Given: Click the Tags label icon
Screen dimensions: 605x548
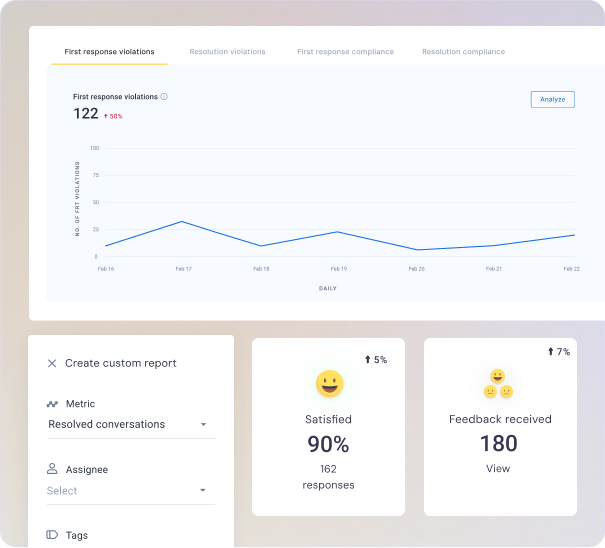Looking at the screenshot, I should pos(52,535).
